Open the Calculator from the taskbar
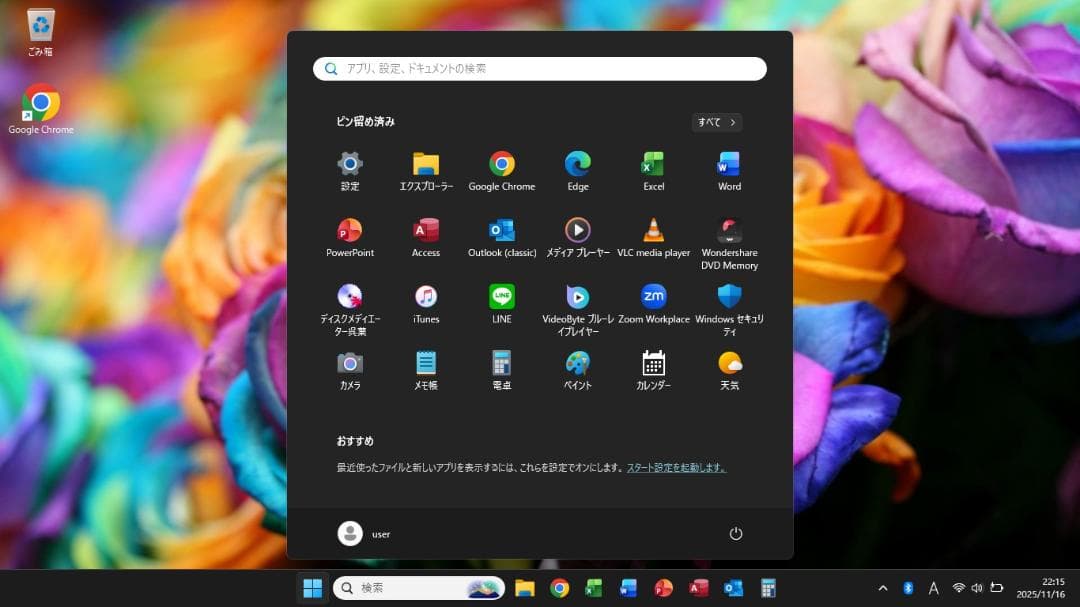 tap(768, 589)
